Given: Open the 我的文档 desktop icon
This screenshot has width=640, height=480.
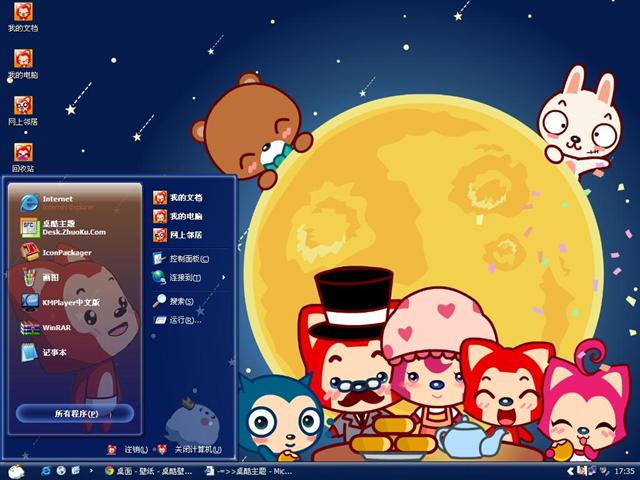Looking at the screenshot, I should point(23,17).
